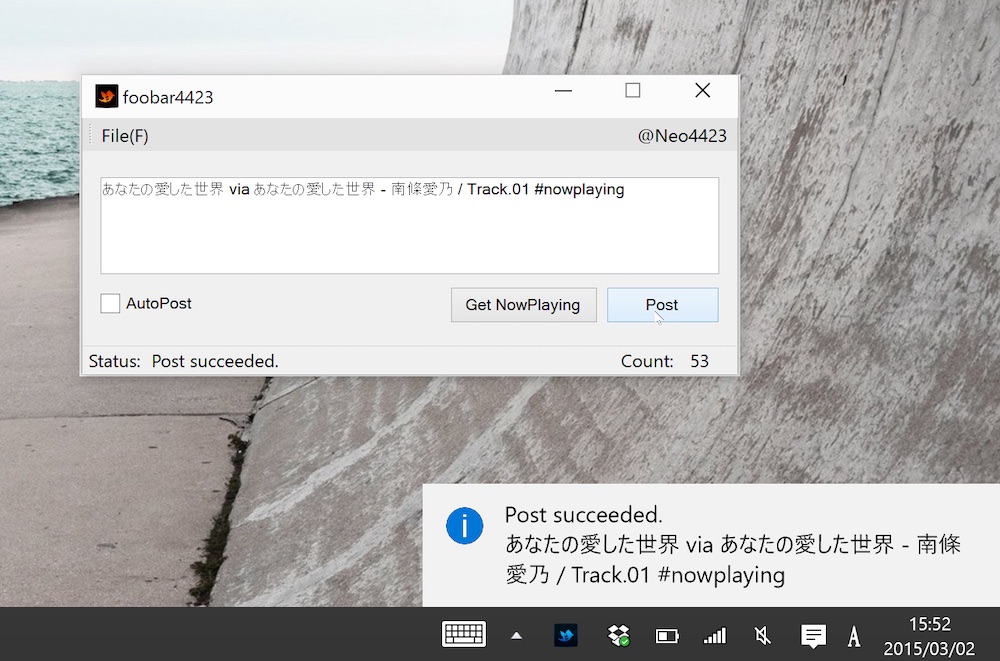
Task: Open the Dropbox tray icon
Action: point(618,635)
